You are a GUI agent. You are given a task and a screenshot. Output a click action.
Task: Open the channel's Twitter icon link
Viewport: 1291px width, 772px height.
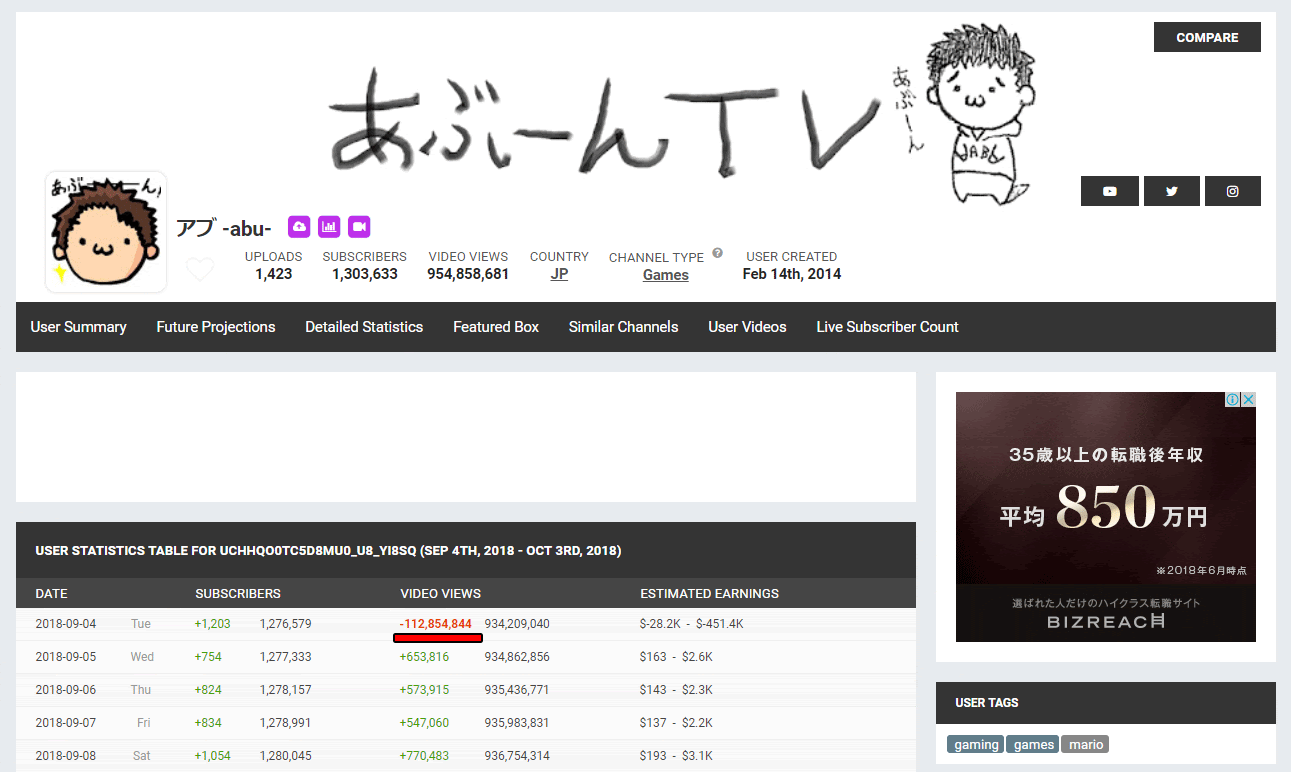click(x=1171, y=191)
